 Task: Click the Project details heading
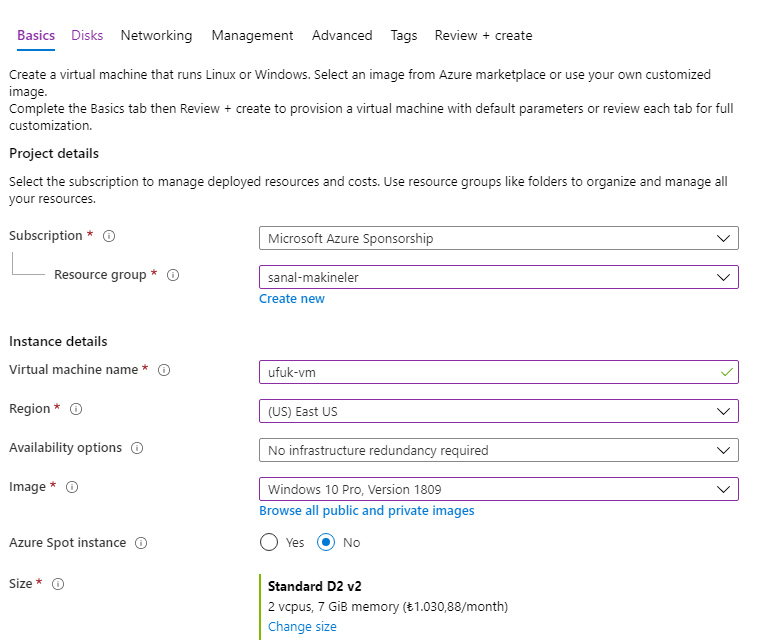pyautogui.click(x=54, y=154)
